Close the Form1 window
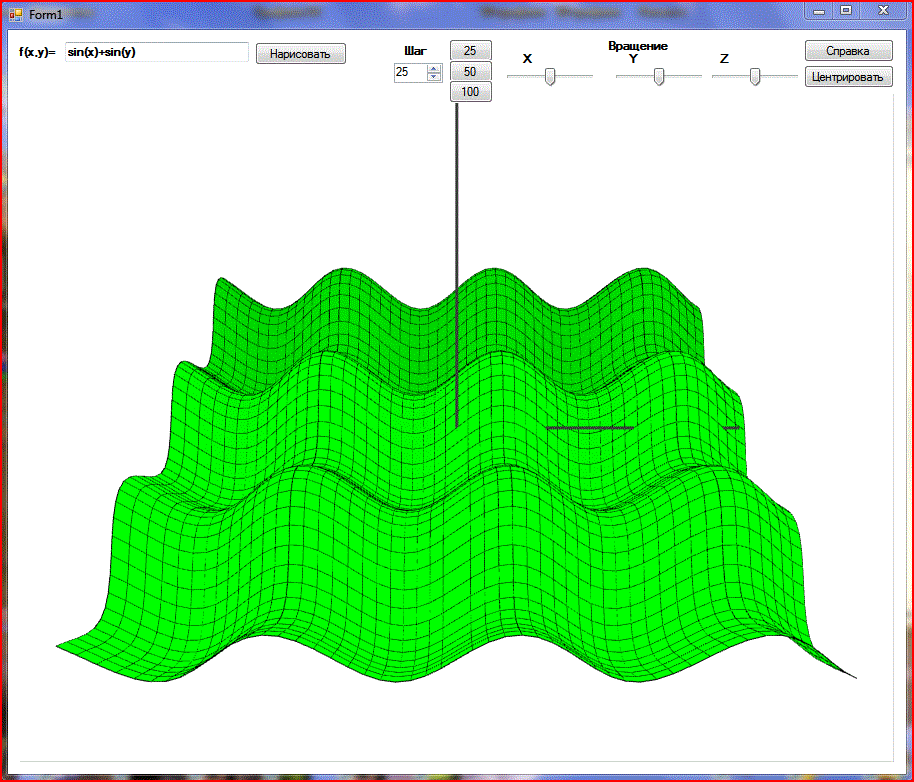The height and width of the screenshot is (782, 914). pos(882,10)
